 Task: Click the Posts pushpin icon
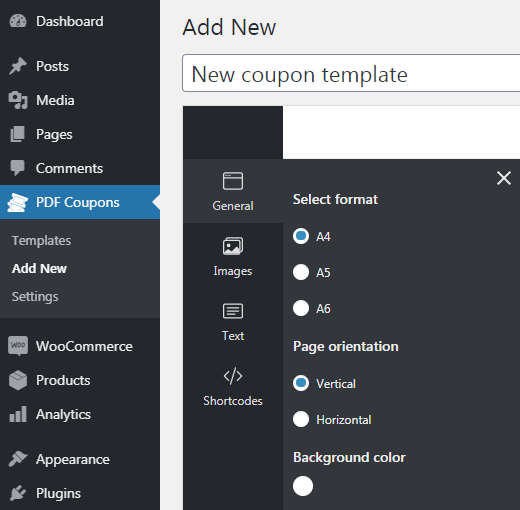[18, 66]
